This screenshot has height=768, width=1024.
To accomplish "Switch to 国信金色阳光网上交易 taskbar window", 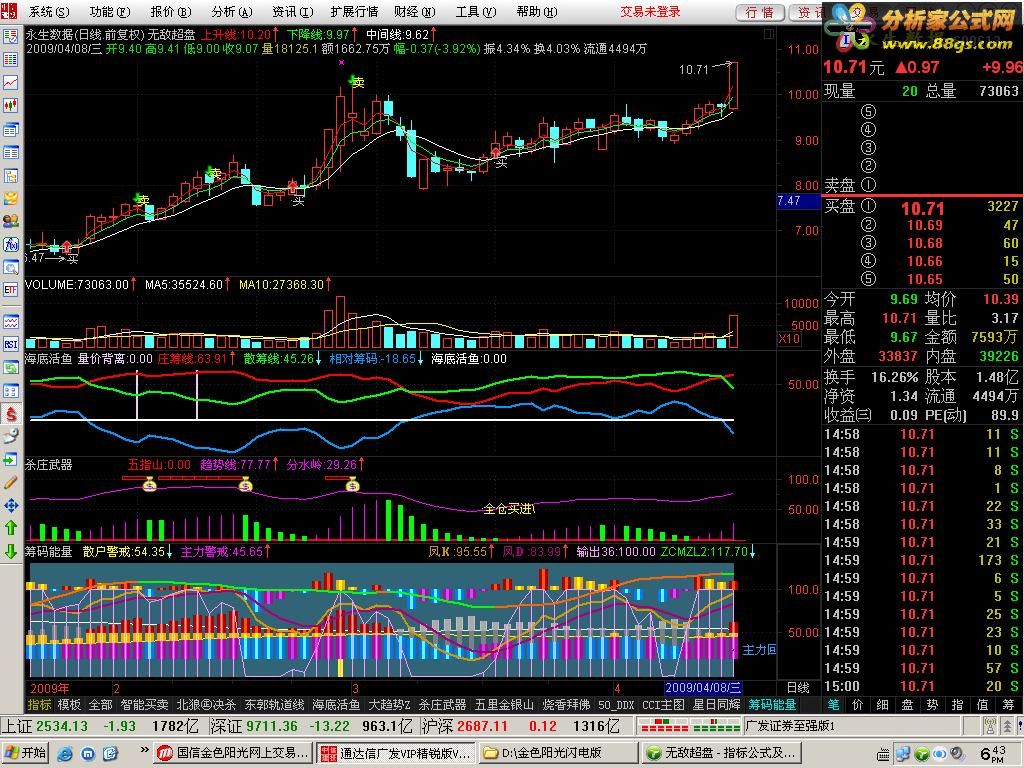I will coord(234,753).
